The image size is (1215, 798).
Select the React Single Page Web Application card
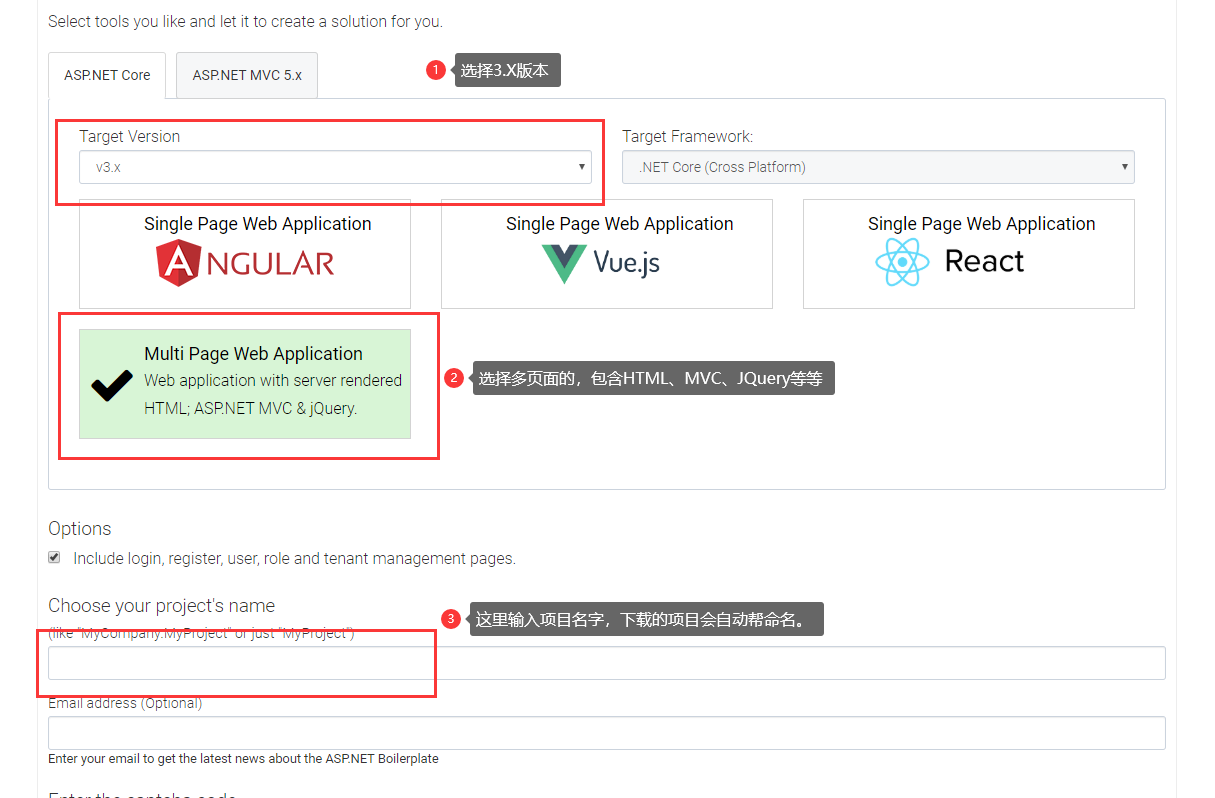tap(969, 254)
